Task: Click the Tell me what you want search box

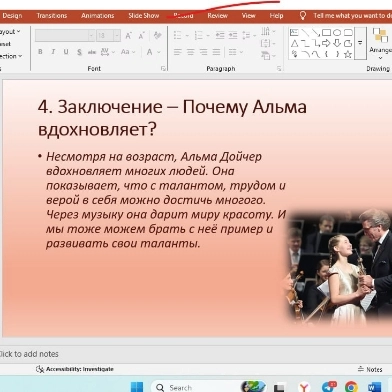Action: (x=345, y=16)
